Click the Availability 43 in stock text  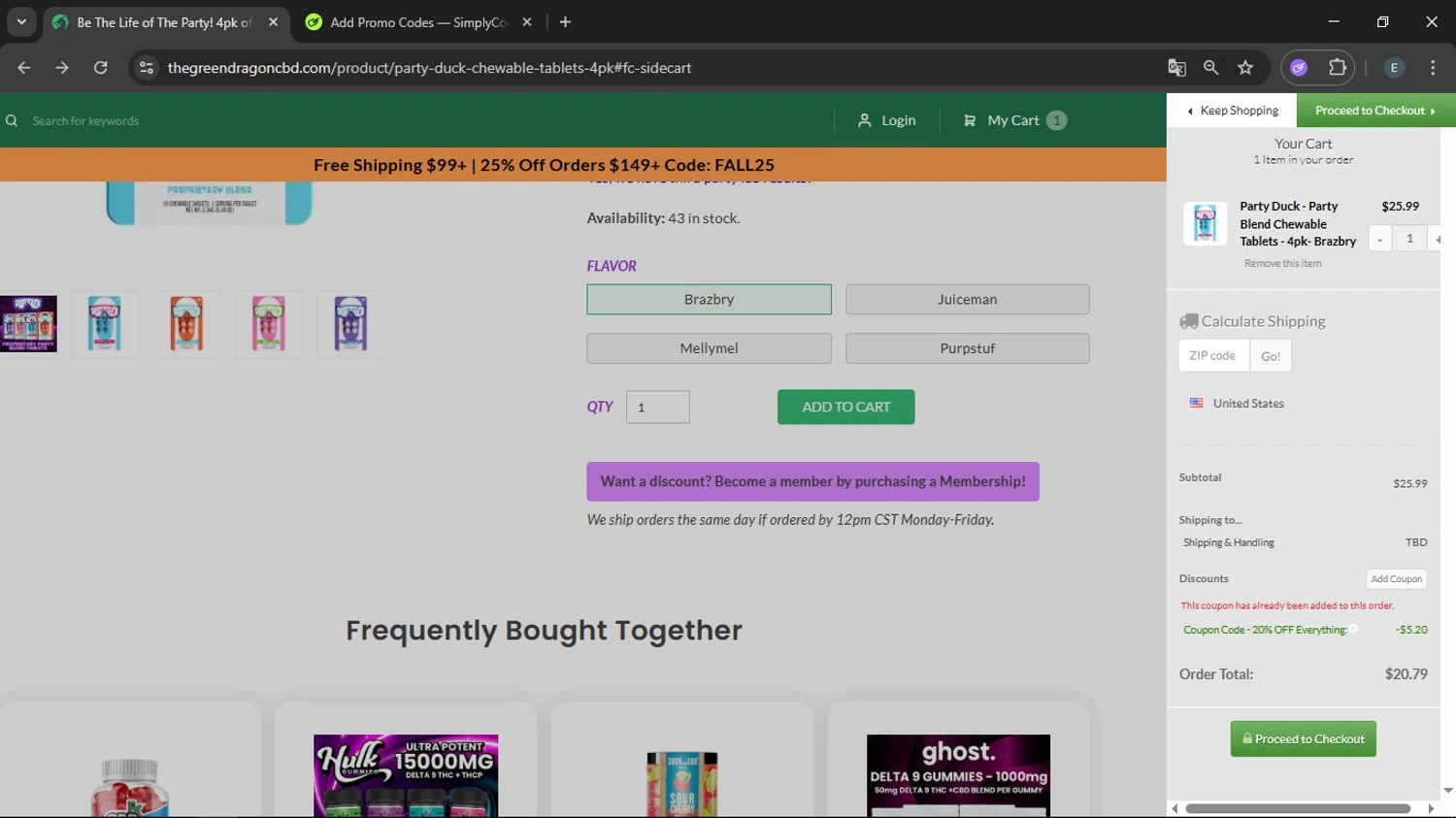click(x=663, y=218)
